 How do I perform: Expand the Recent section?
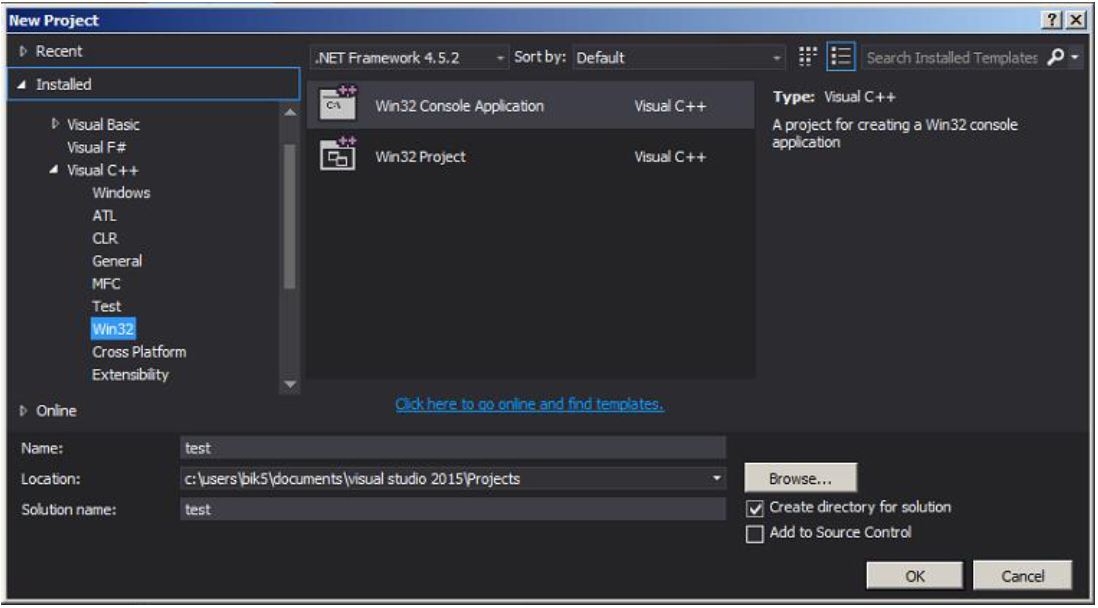[24, 51]
